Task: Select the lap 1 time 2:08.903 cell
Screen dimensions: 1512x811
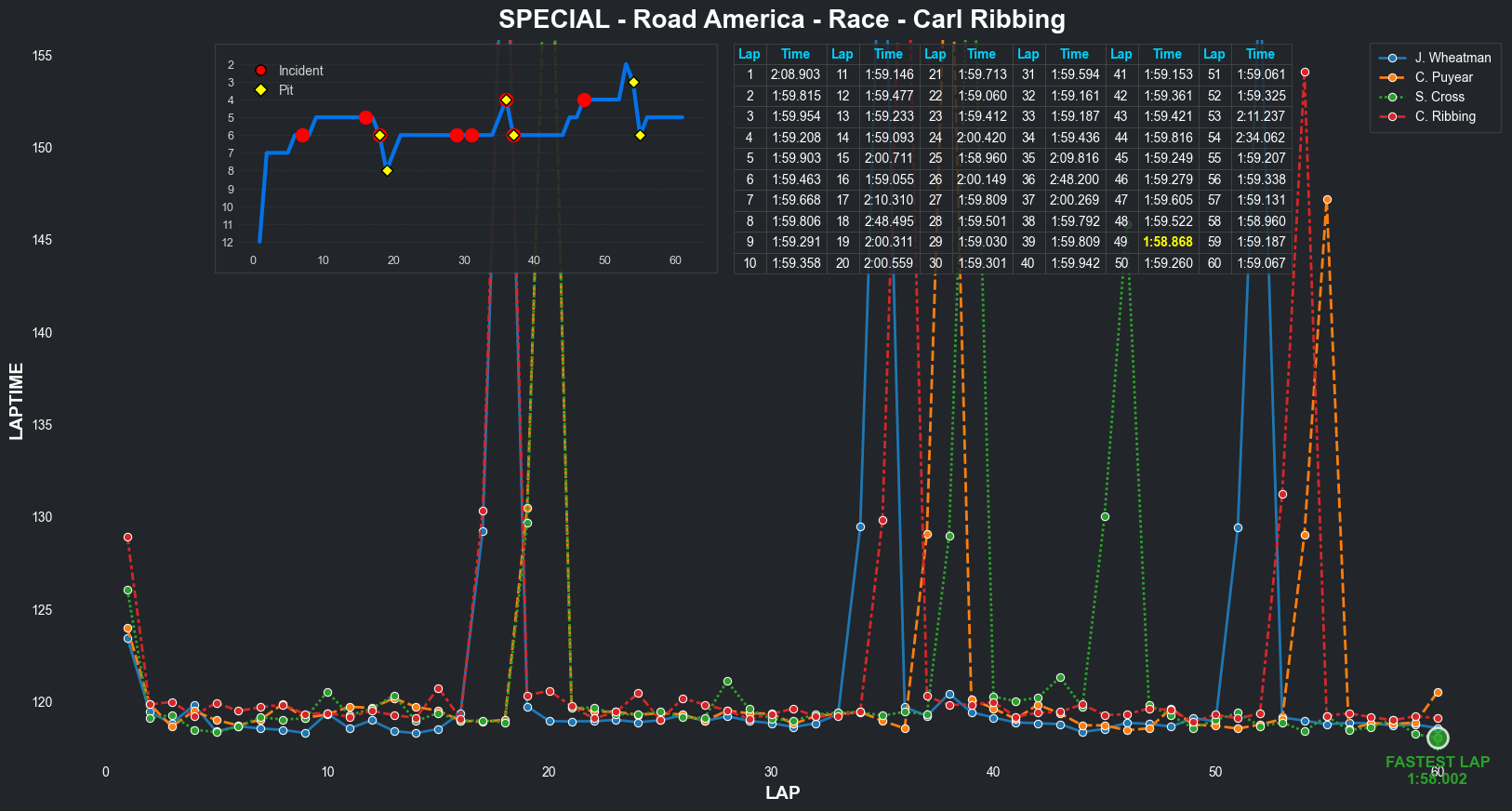Action: (795, 74)
